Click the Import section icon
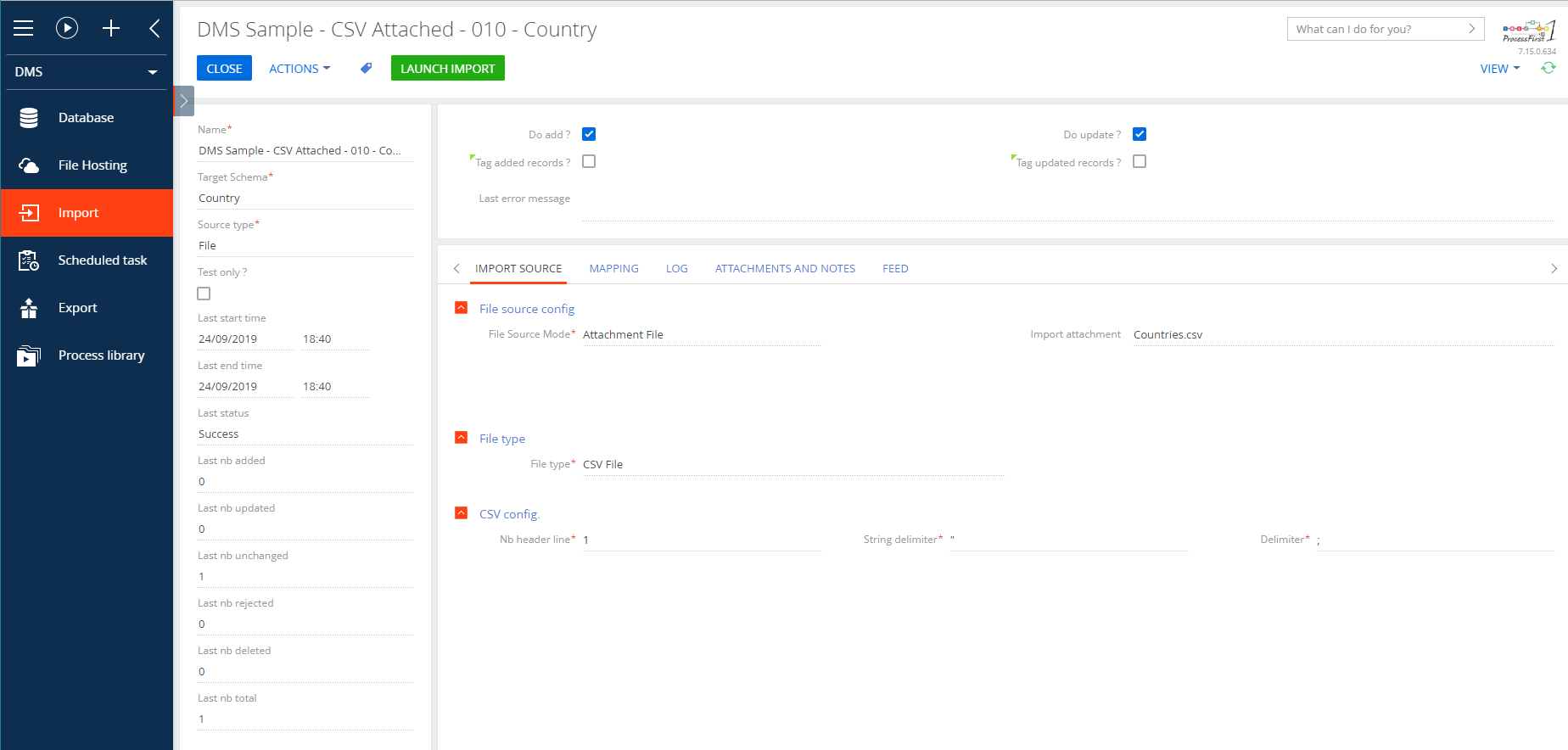Screen dimensions: 1568x750 [29, 213]
